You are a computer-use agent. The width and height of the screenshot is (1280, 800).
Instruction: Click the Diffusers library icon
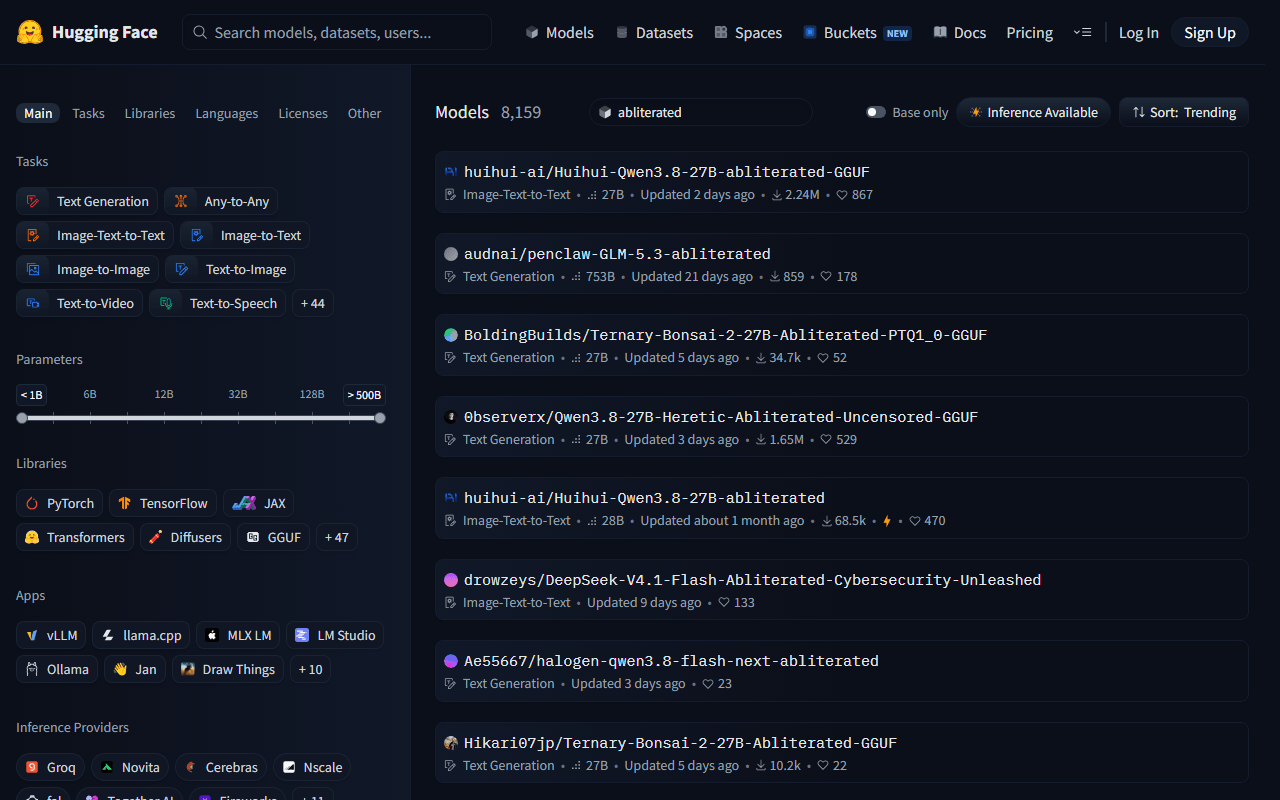(x=156, y=537)
